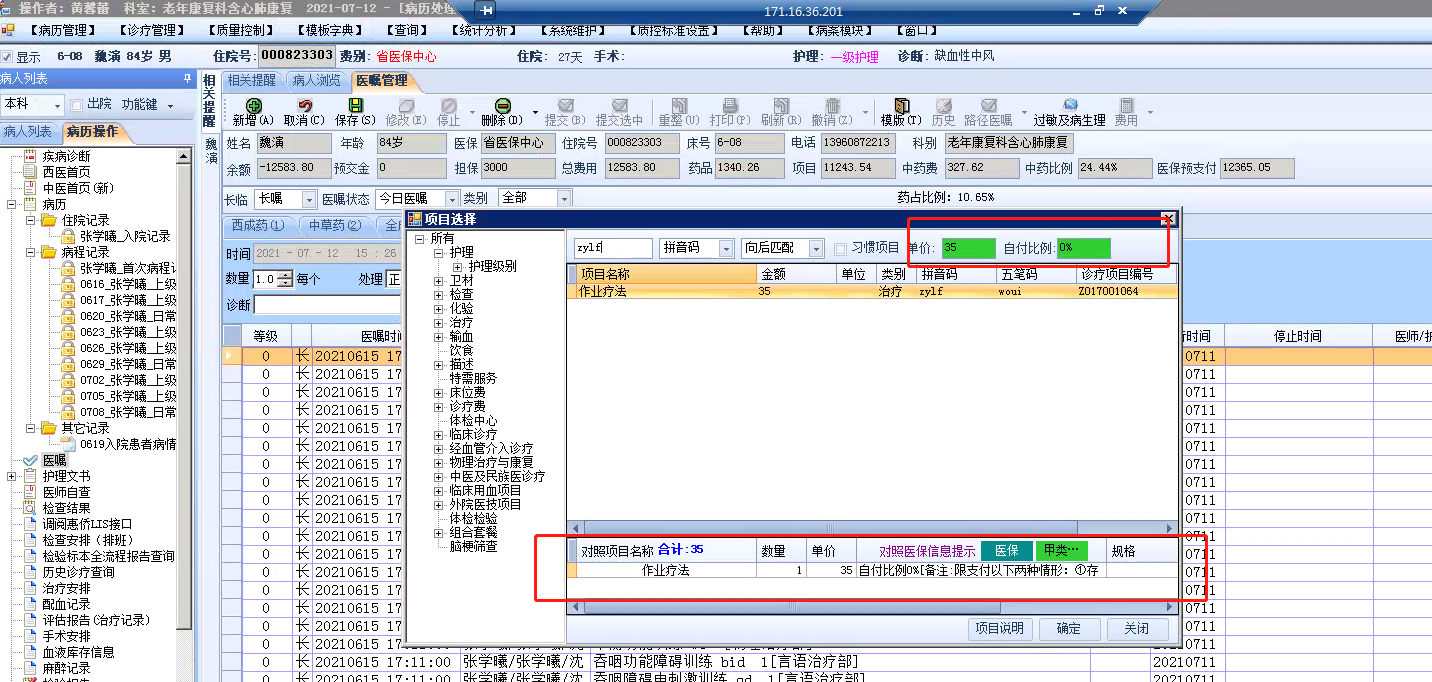
Task: Collapse the 所有 root node
Action: point(420,239)
